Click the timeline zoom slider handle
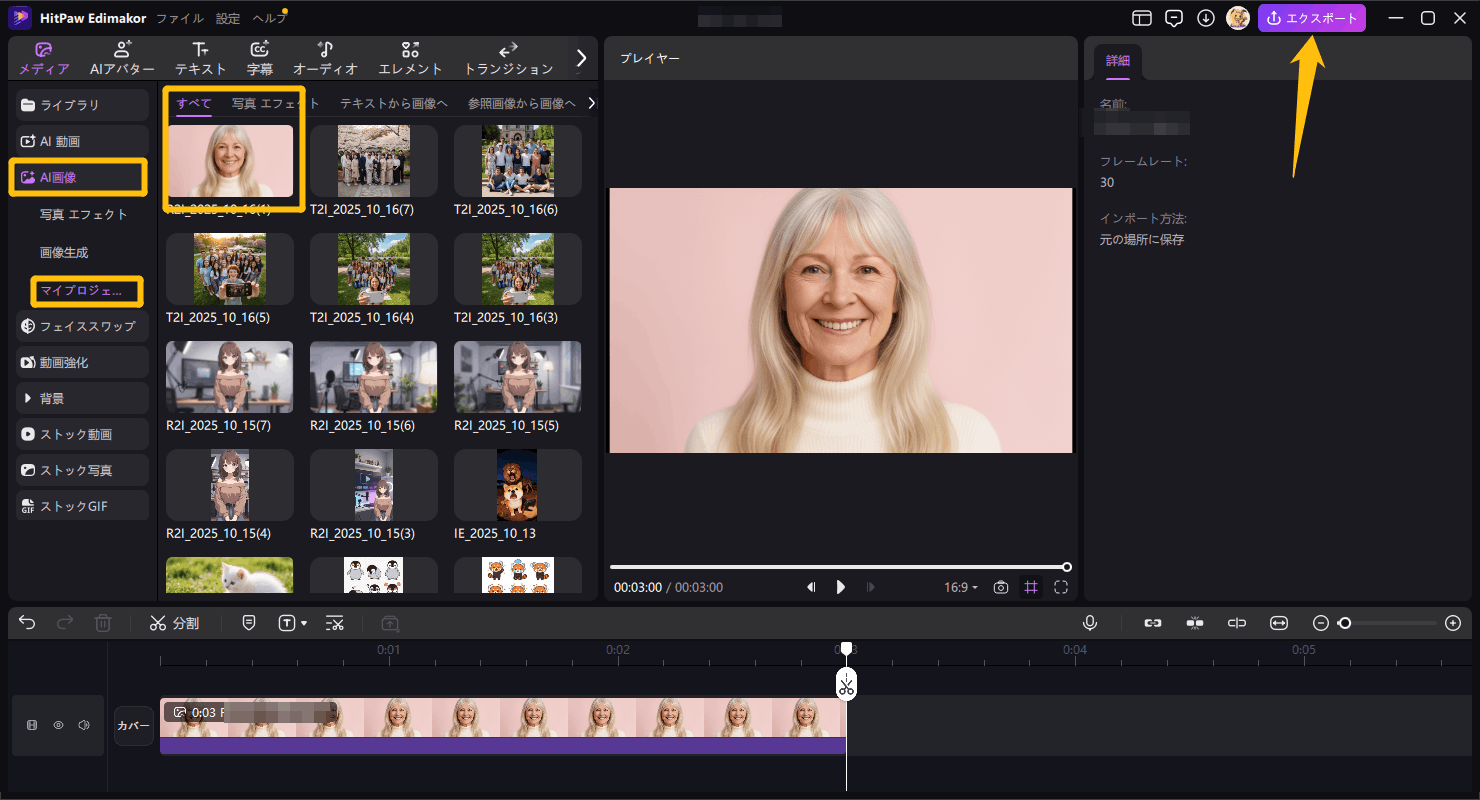This screenshot has height=800, width=1480. pos(1345,623)
